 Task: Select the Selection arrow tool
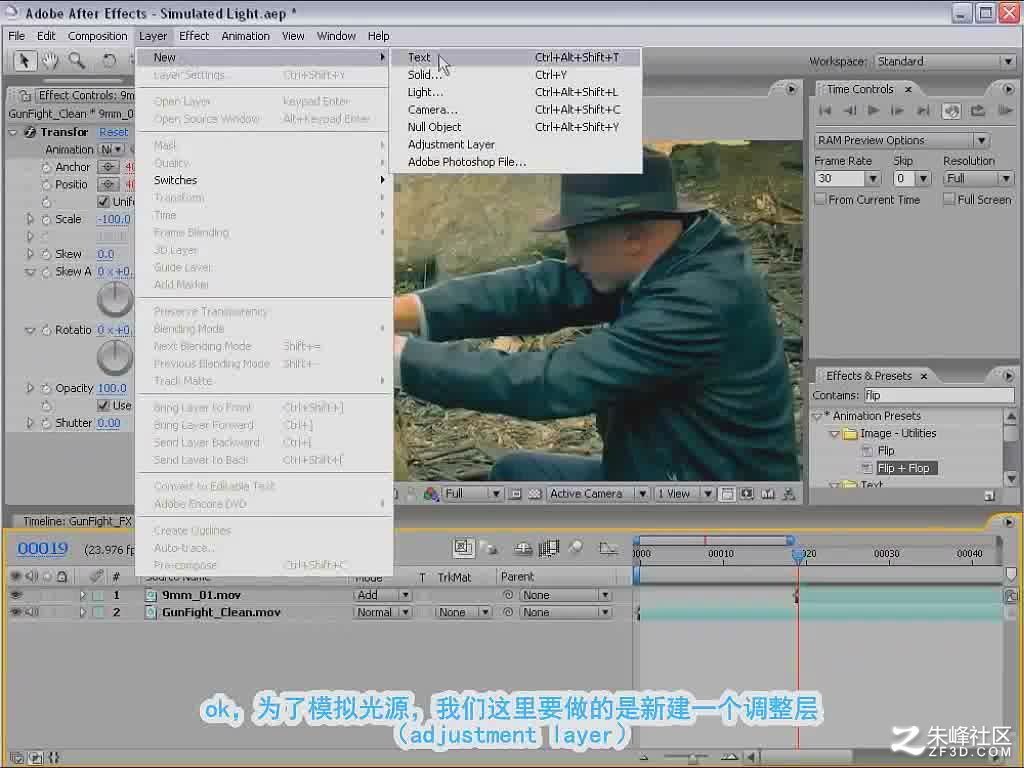24,61
